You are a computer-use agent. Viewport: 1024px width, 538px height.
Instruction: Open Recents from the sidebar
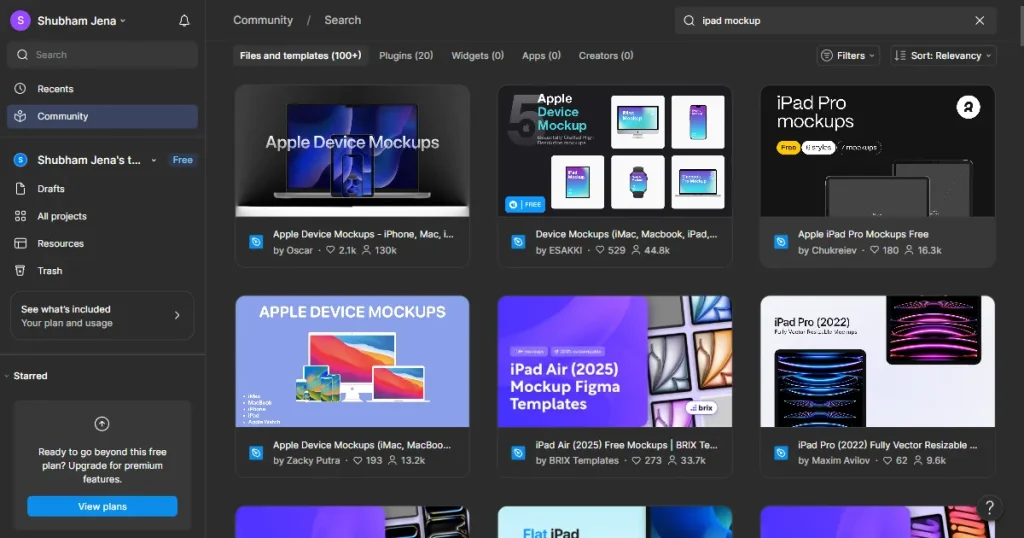(x=103, y=89)
